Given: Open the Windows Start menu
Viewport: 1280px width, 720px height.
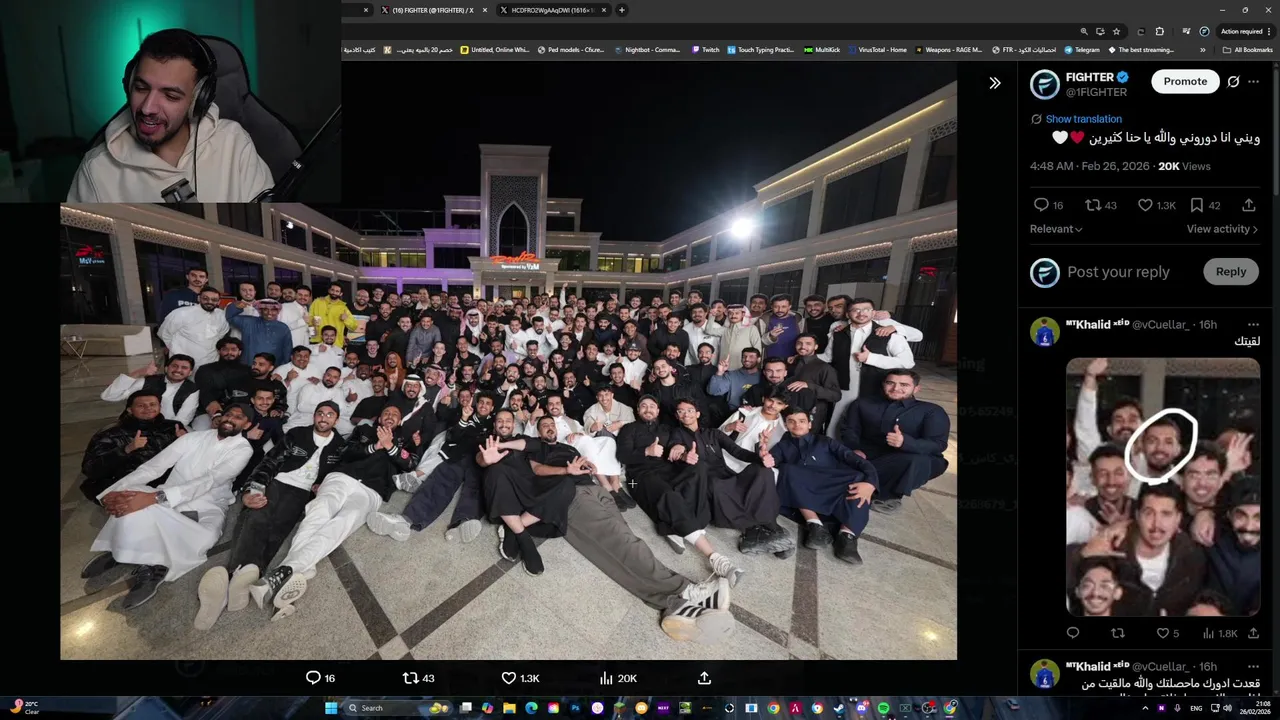Looking at the screenshot, I should click(331, 708).
